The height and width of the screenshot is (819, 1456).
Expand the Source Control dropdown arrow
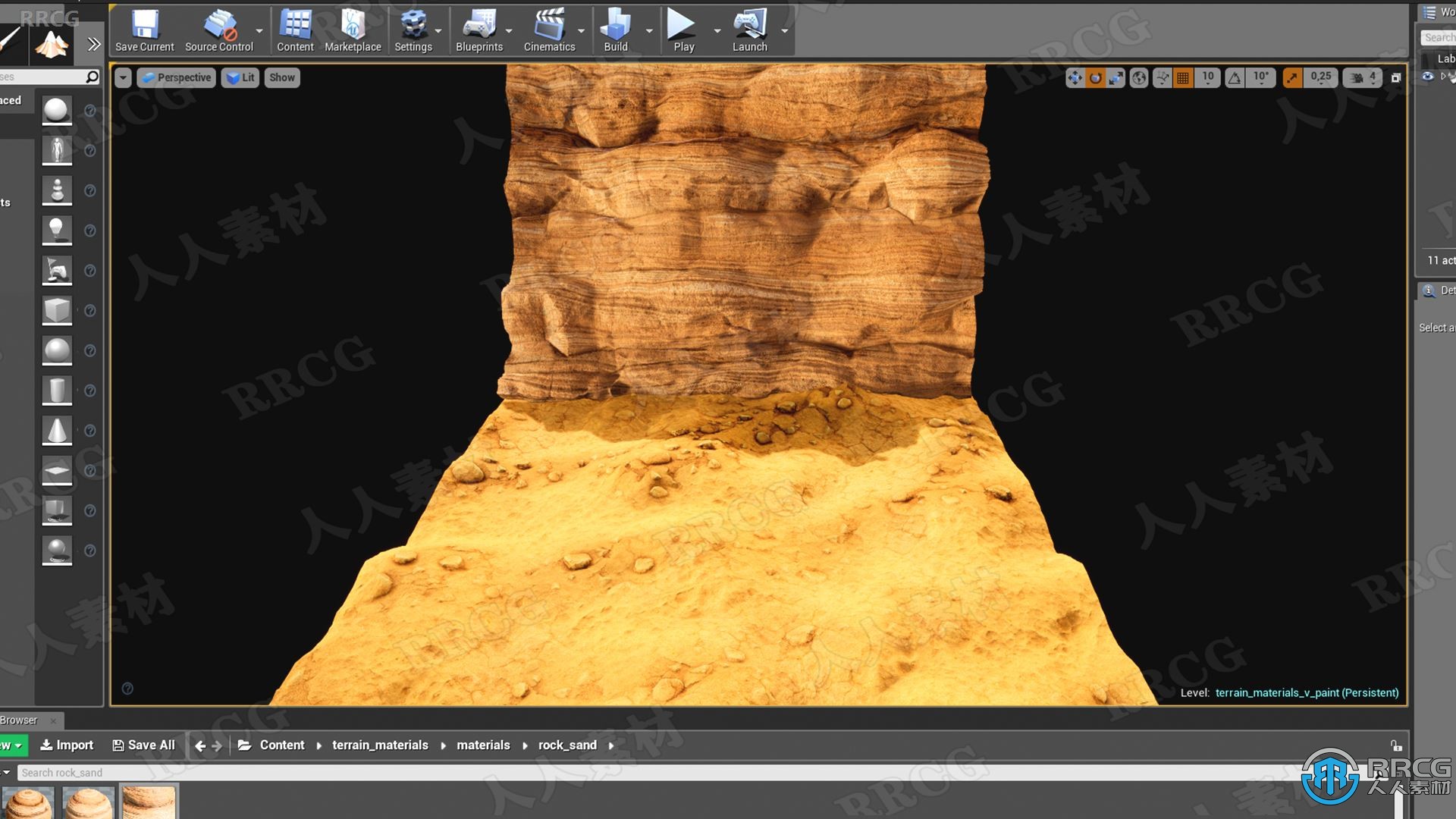pos(259,31)
